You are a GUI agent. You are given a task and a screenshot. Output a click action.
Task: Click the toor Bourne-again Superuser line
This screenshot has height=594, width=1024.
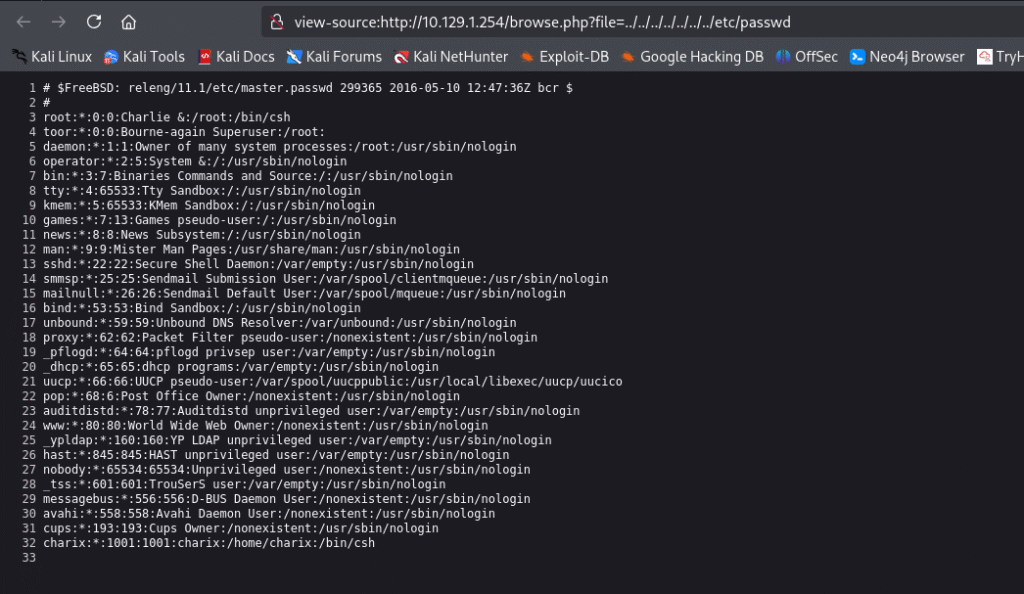184,132
